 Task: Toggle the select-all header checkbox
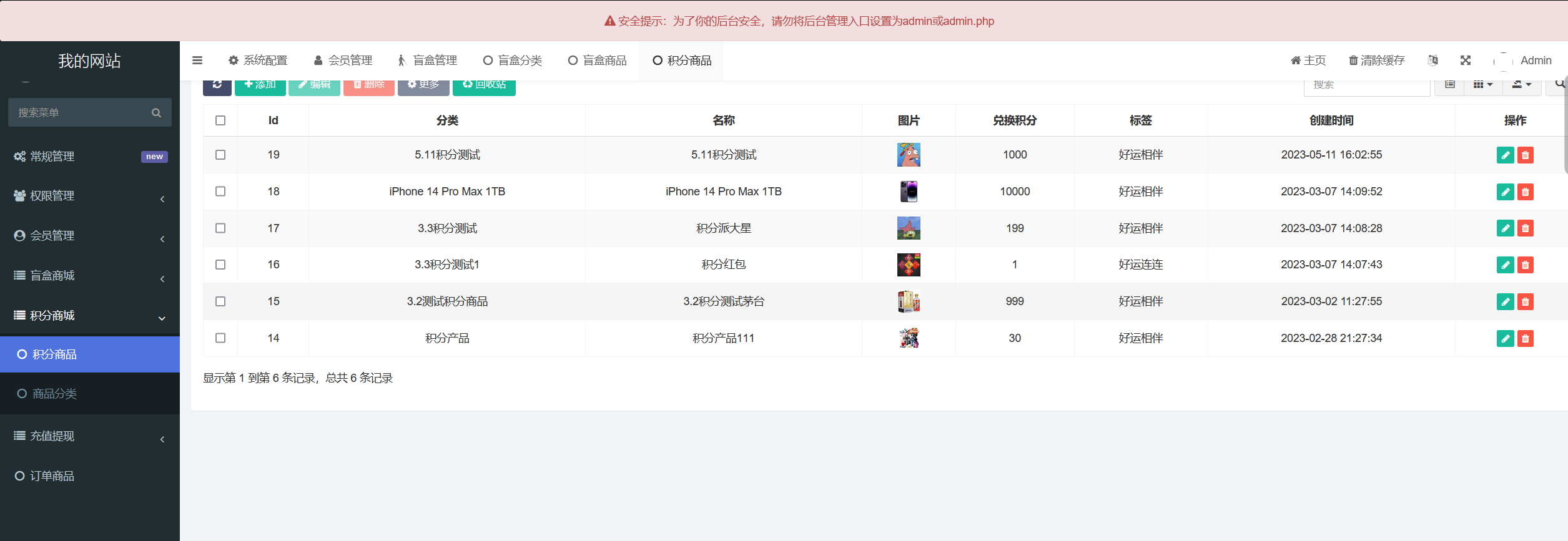tap(220, 120)
